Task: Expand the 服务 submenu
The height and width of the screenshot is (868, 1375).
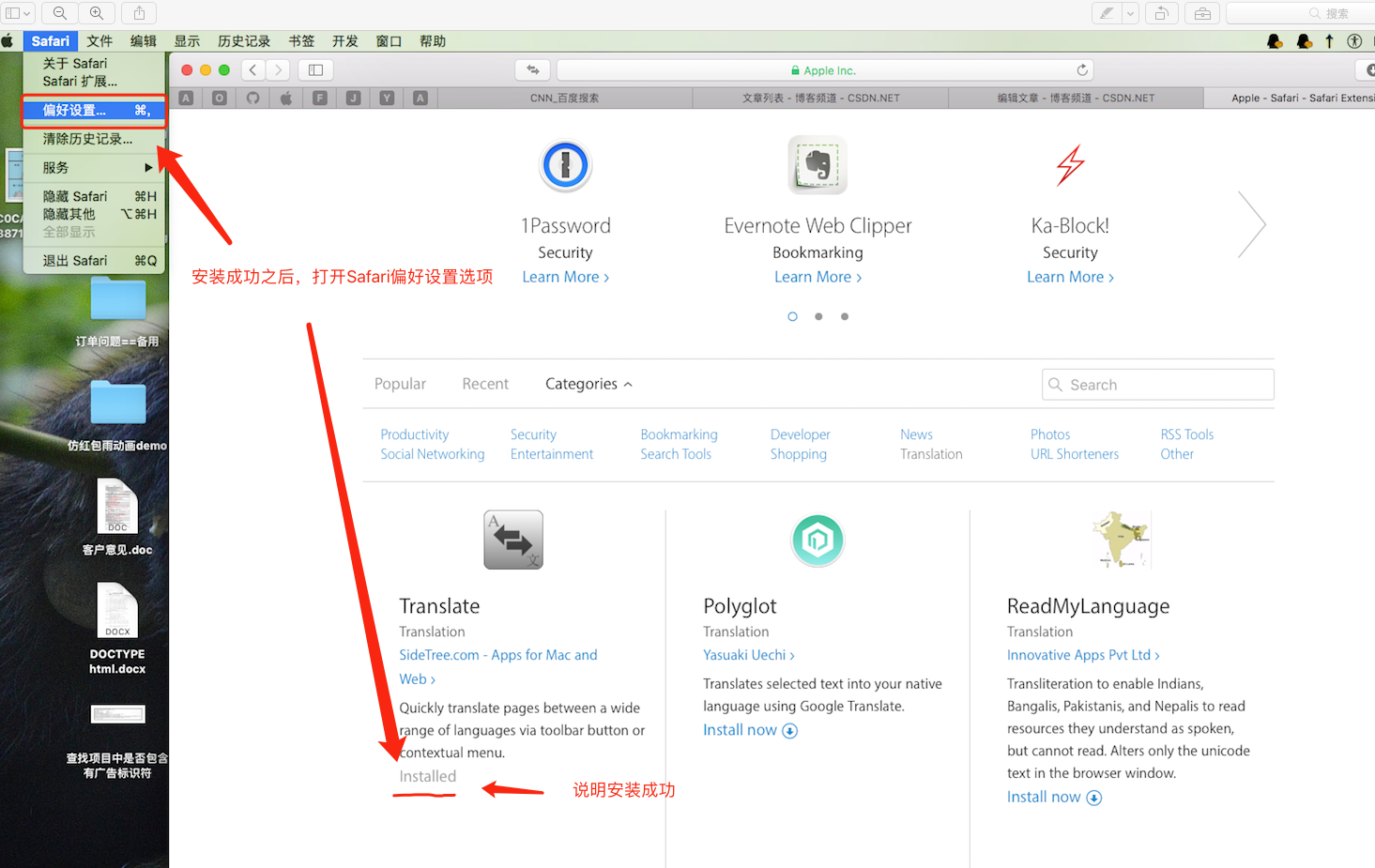Action: point(94,168)
